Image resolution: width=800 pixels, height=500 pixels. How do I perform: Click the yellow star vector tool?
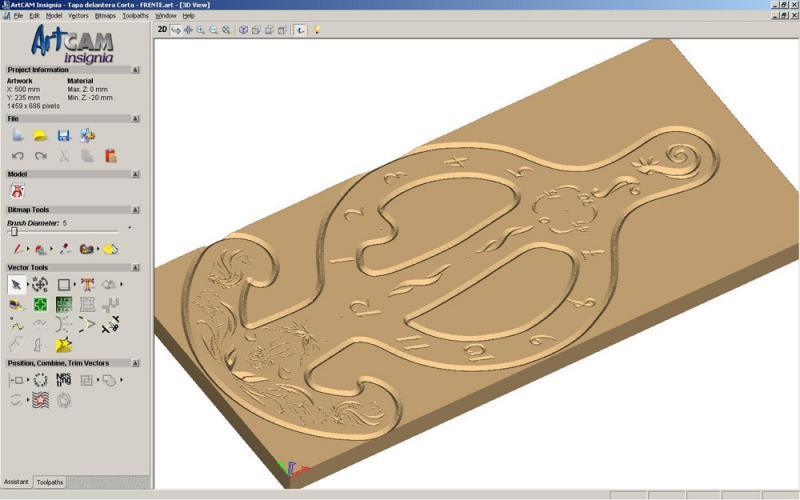(x=63, y=344)
